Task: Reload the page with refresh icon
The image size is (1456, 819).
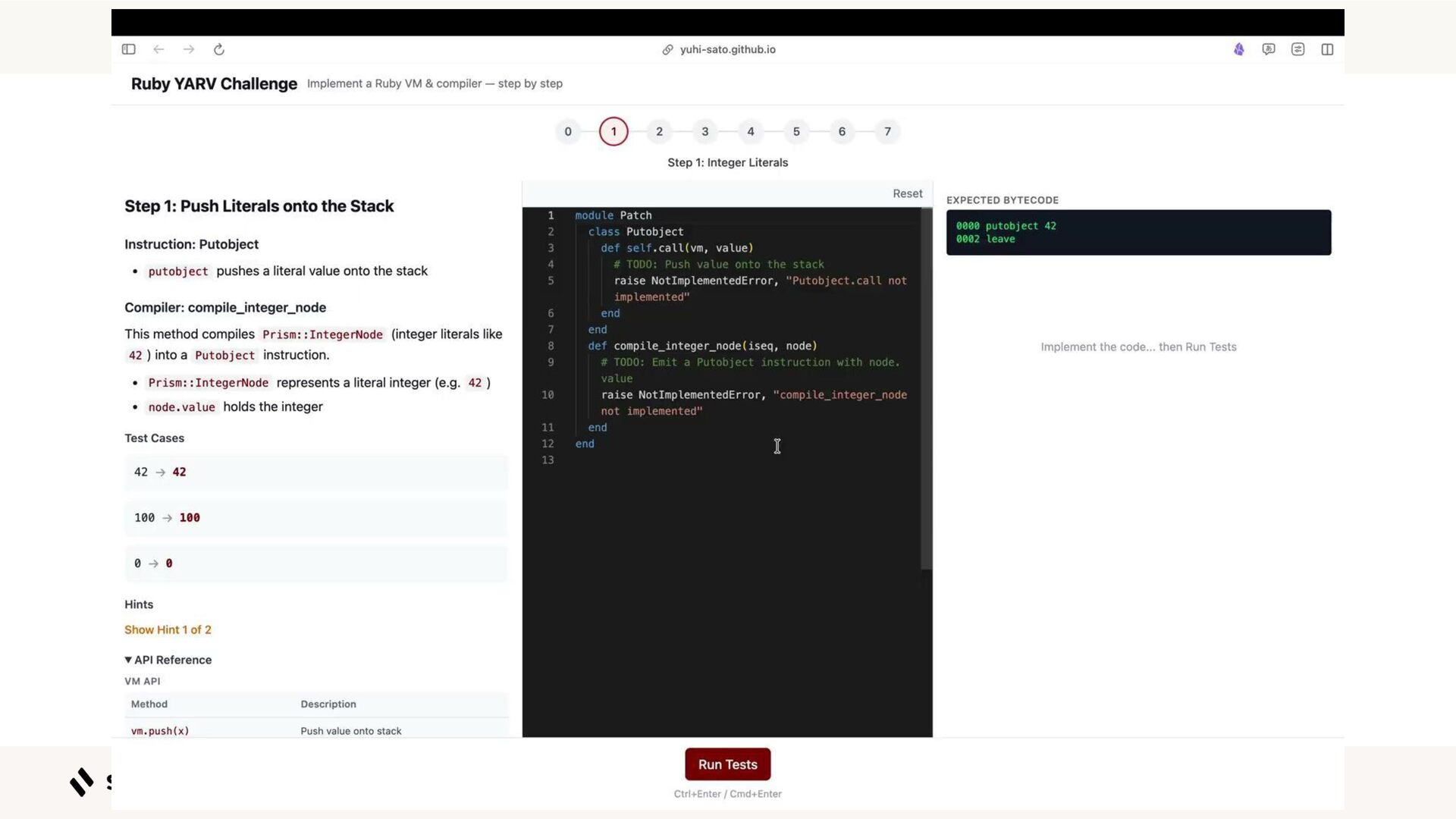Action: pyautogui.click(x=219, y=49)
